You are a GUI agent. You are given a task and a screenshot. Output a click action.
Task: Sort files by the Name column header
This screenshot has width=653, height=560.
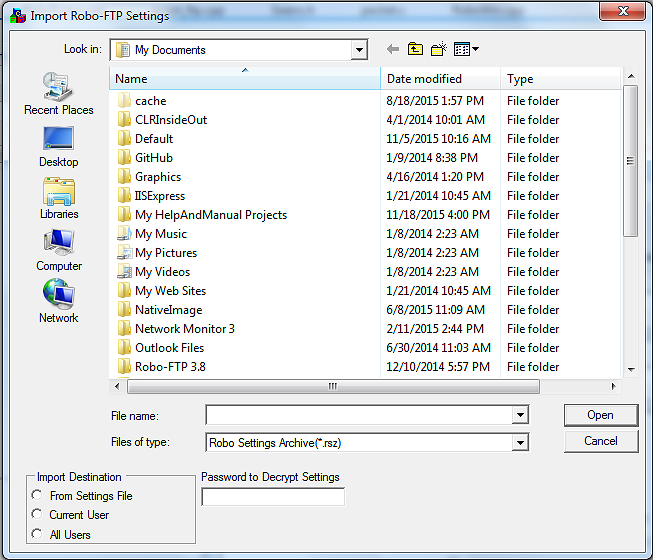(245, 79)
